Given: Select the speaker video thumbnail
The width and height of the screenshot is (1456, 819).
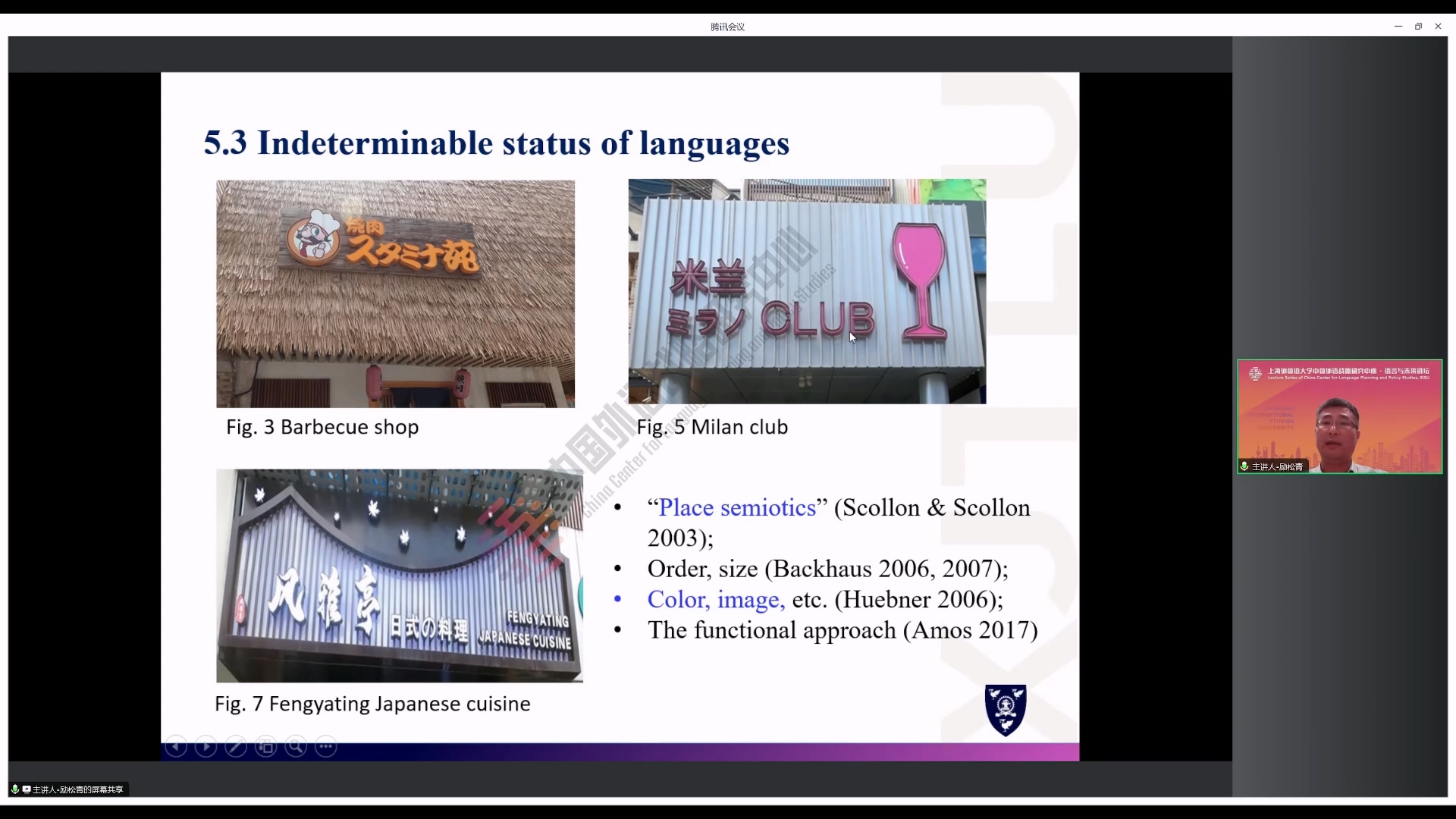Looking at the screenshot, I should [1339, 416].
